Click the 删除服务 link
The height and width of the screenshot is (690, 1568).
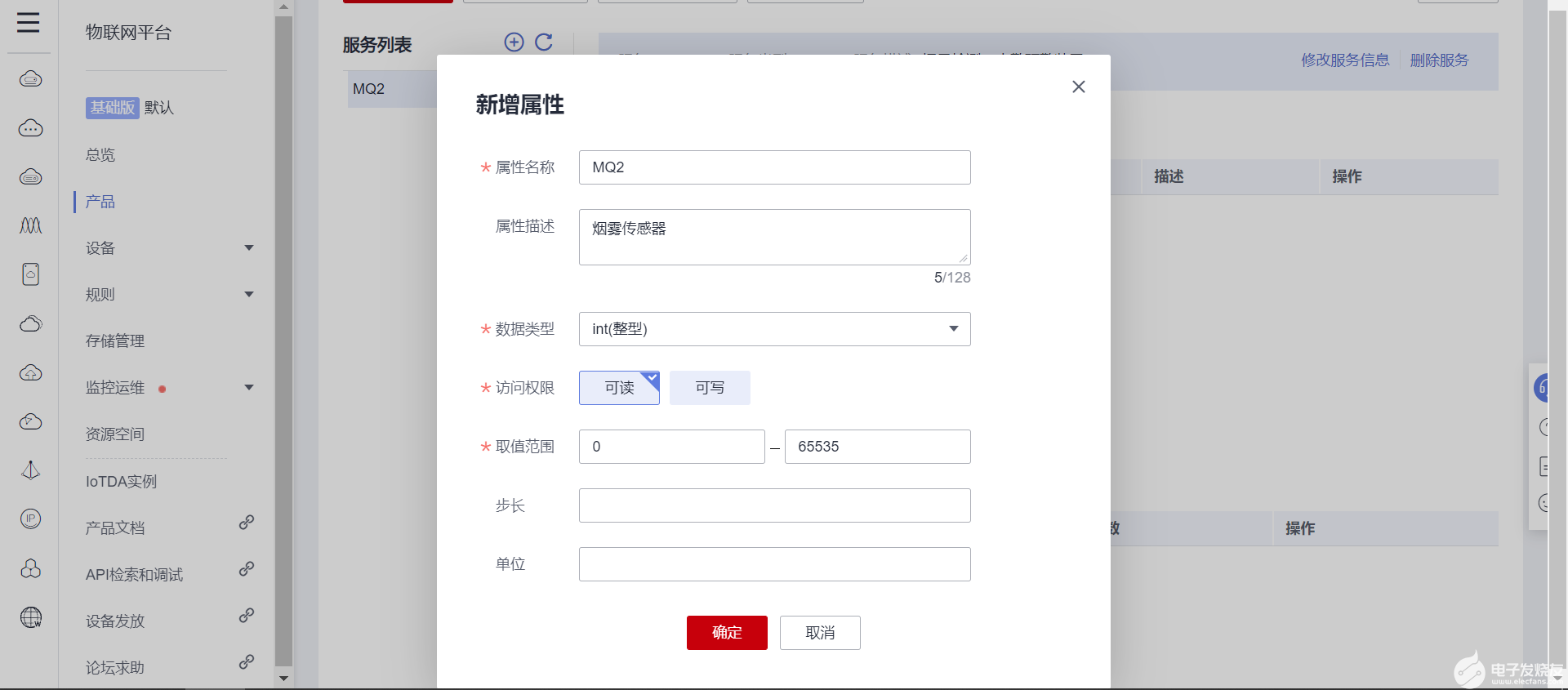click(1439, 60)
